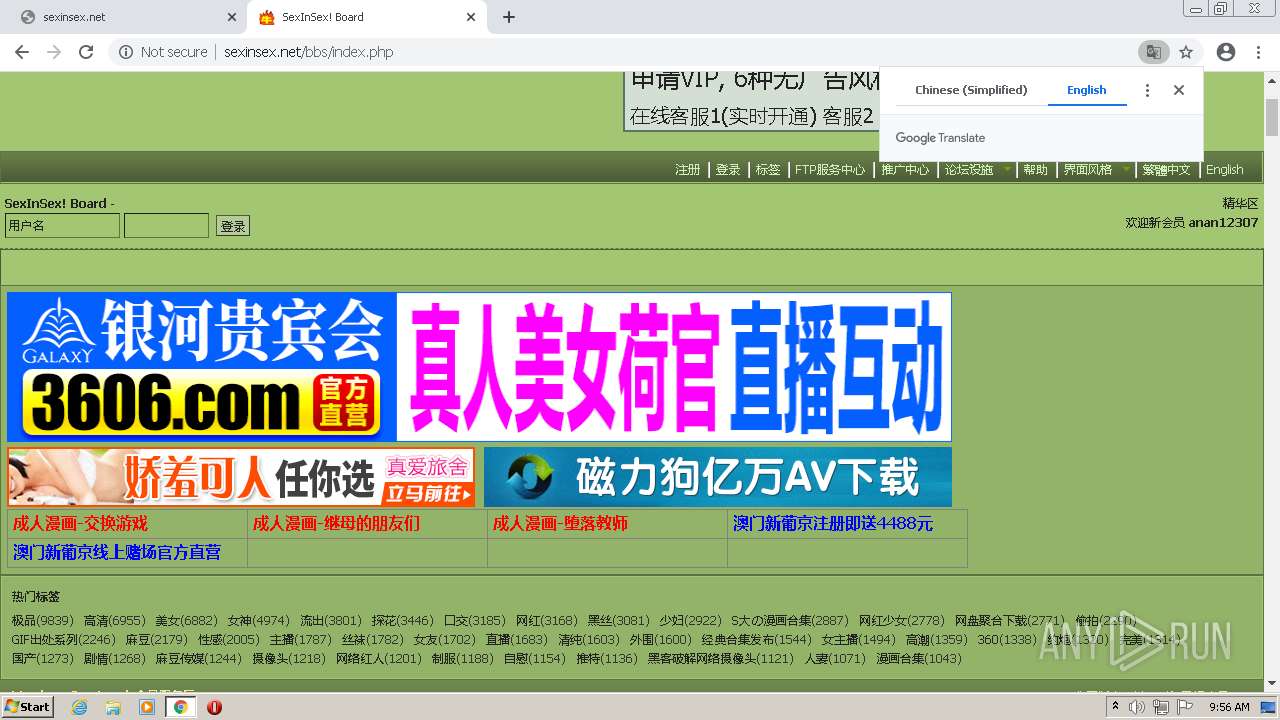This screenshot has height=720, width=1280.
Task: Click tag 高清(6955)
Action: [114, 621]
